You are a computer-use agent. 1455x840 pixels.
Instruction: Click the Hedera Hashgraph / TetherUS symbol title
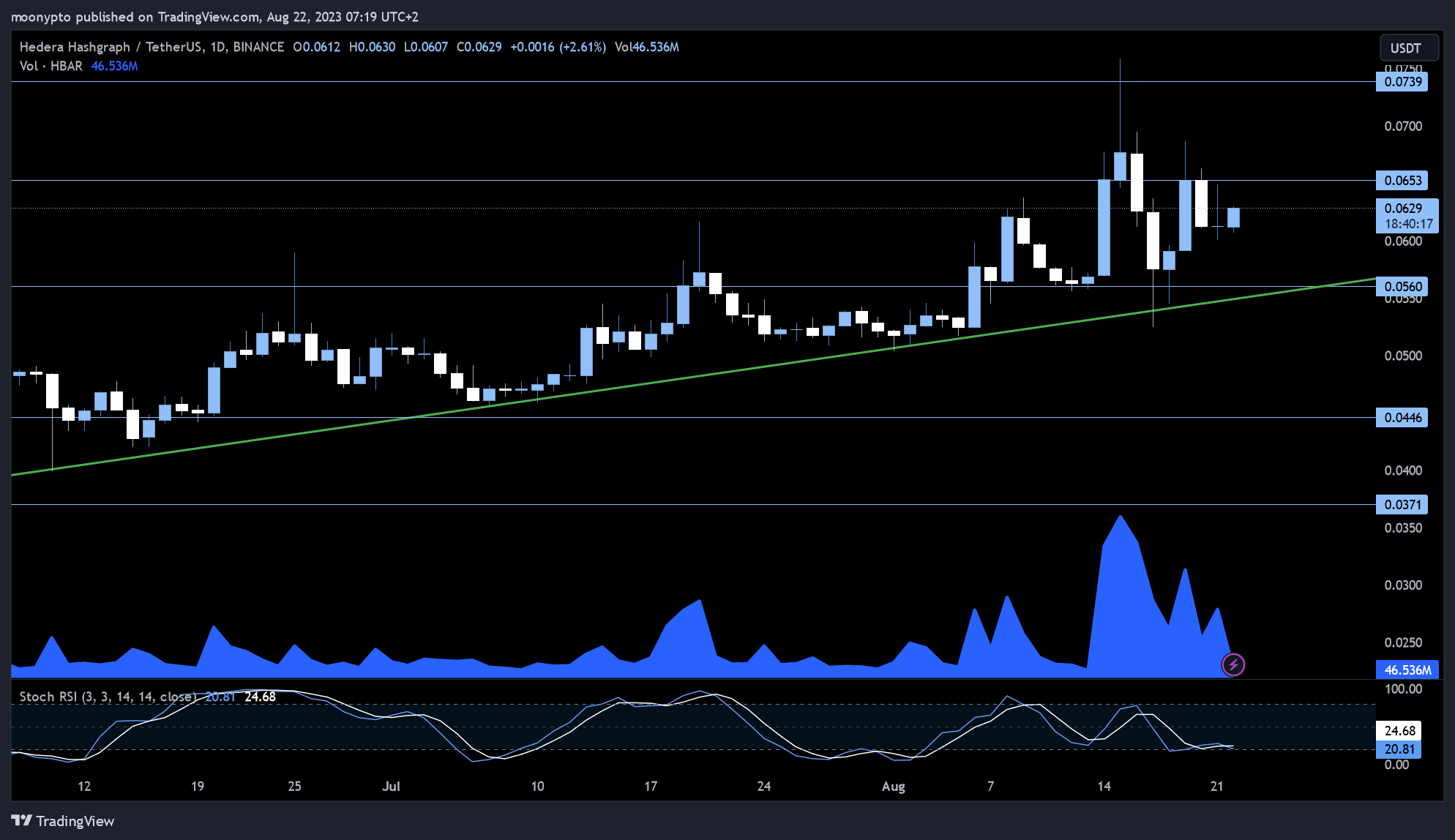tap(152, 47)
